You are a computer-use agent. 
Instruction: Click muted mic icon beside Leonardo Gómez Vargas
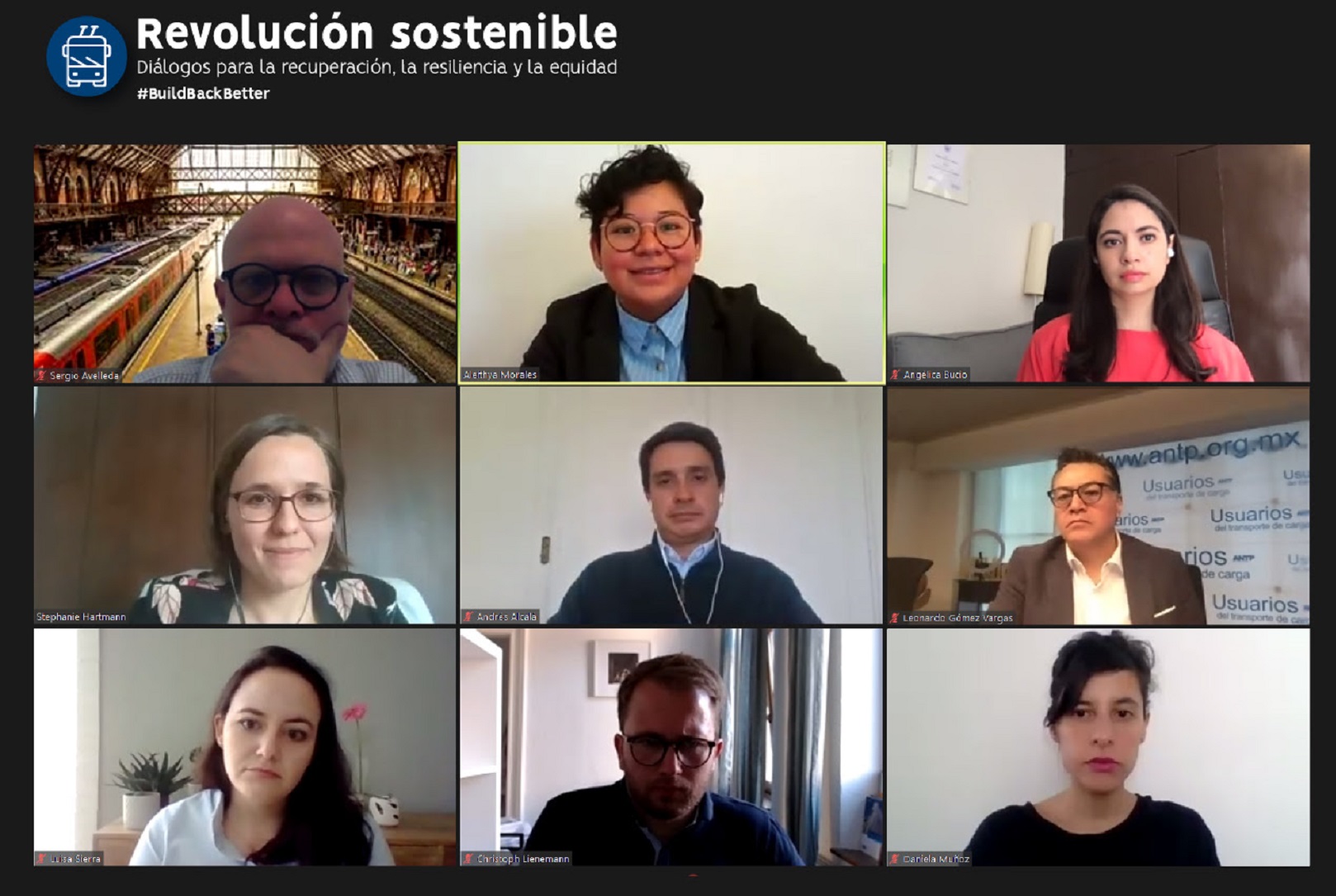pyautogui.click(x=895, y=618)
